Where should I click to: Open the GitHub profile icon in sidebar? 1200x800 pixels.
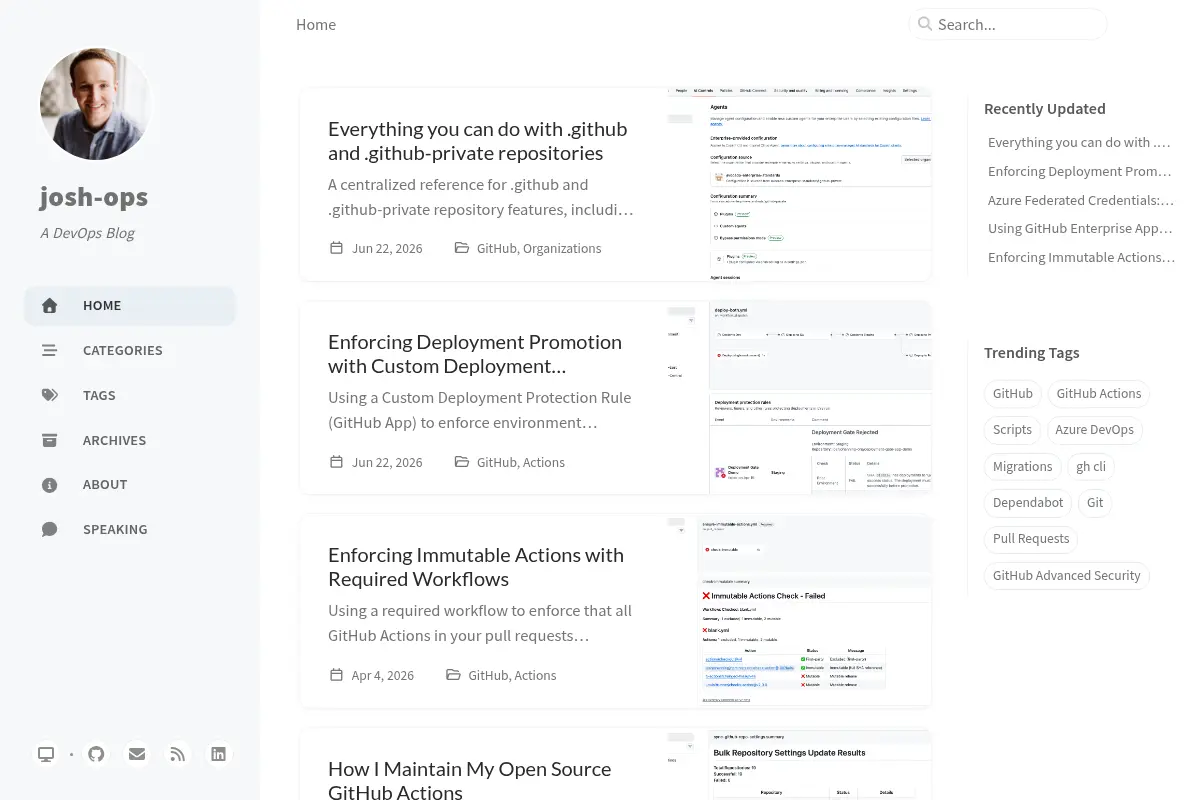(96, 754)
